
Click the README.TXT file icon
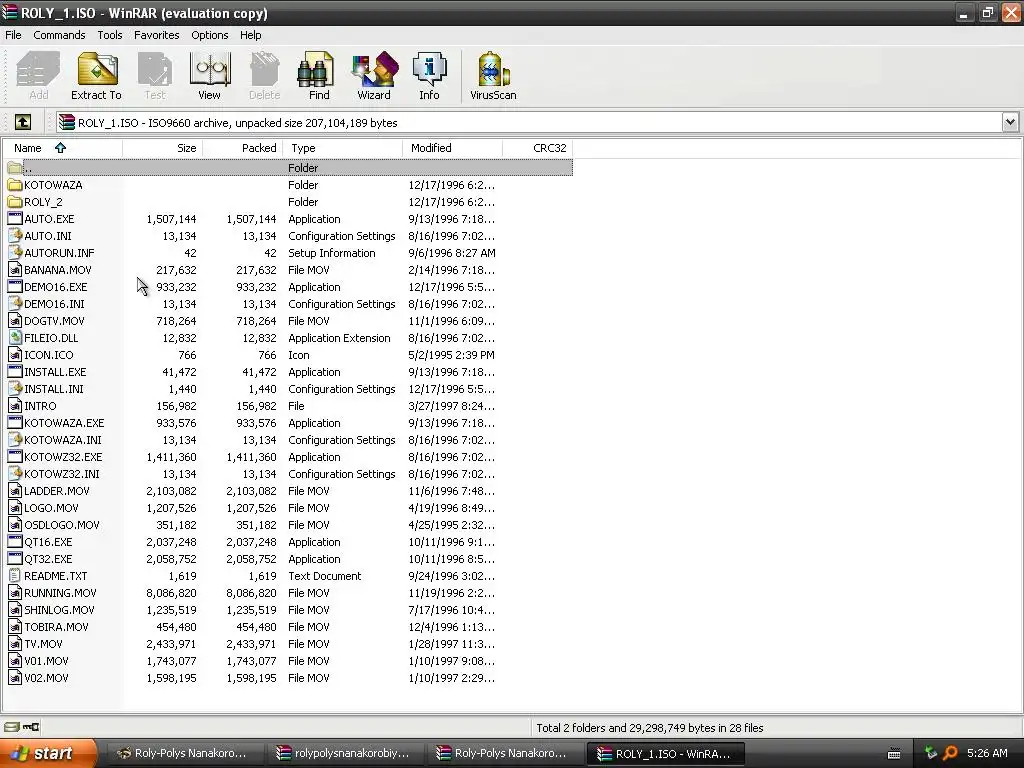[x=14, y=576]
